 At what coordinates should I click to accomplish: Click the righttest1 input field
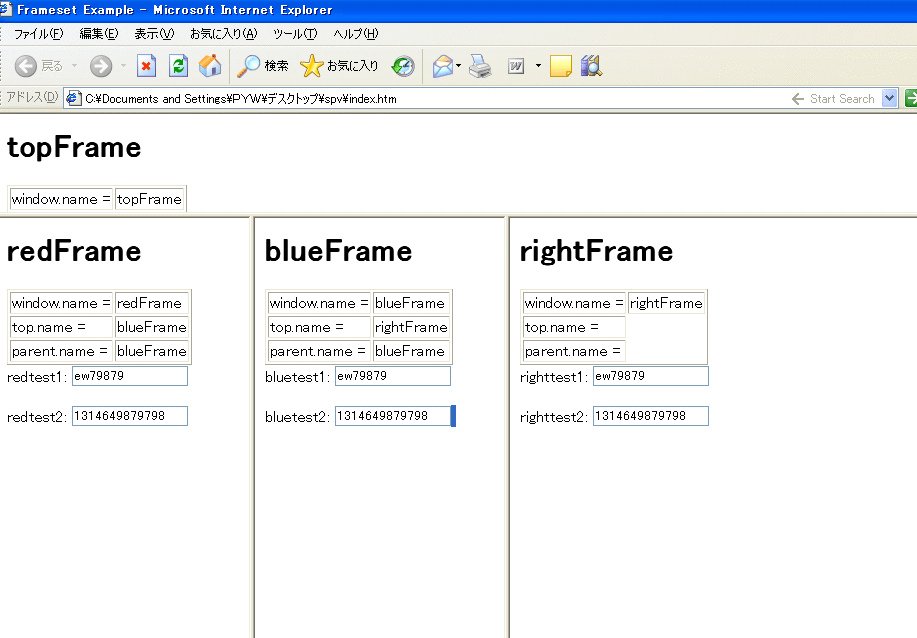coord(651,376)
